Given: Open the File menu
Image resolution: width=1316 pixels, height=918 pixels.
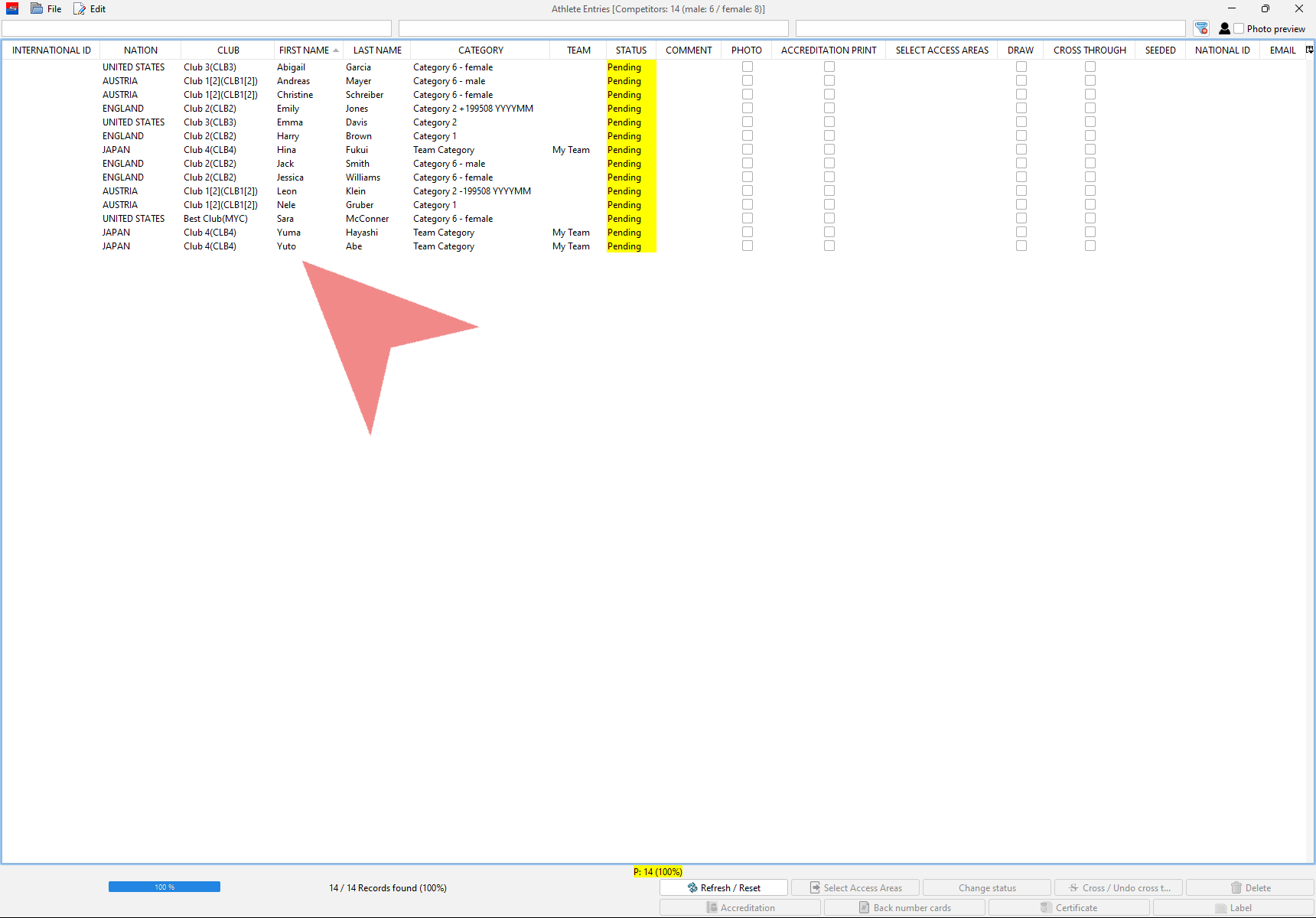Looking at the screenshot, I should click(x=47, y=9).
